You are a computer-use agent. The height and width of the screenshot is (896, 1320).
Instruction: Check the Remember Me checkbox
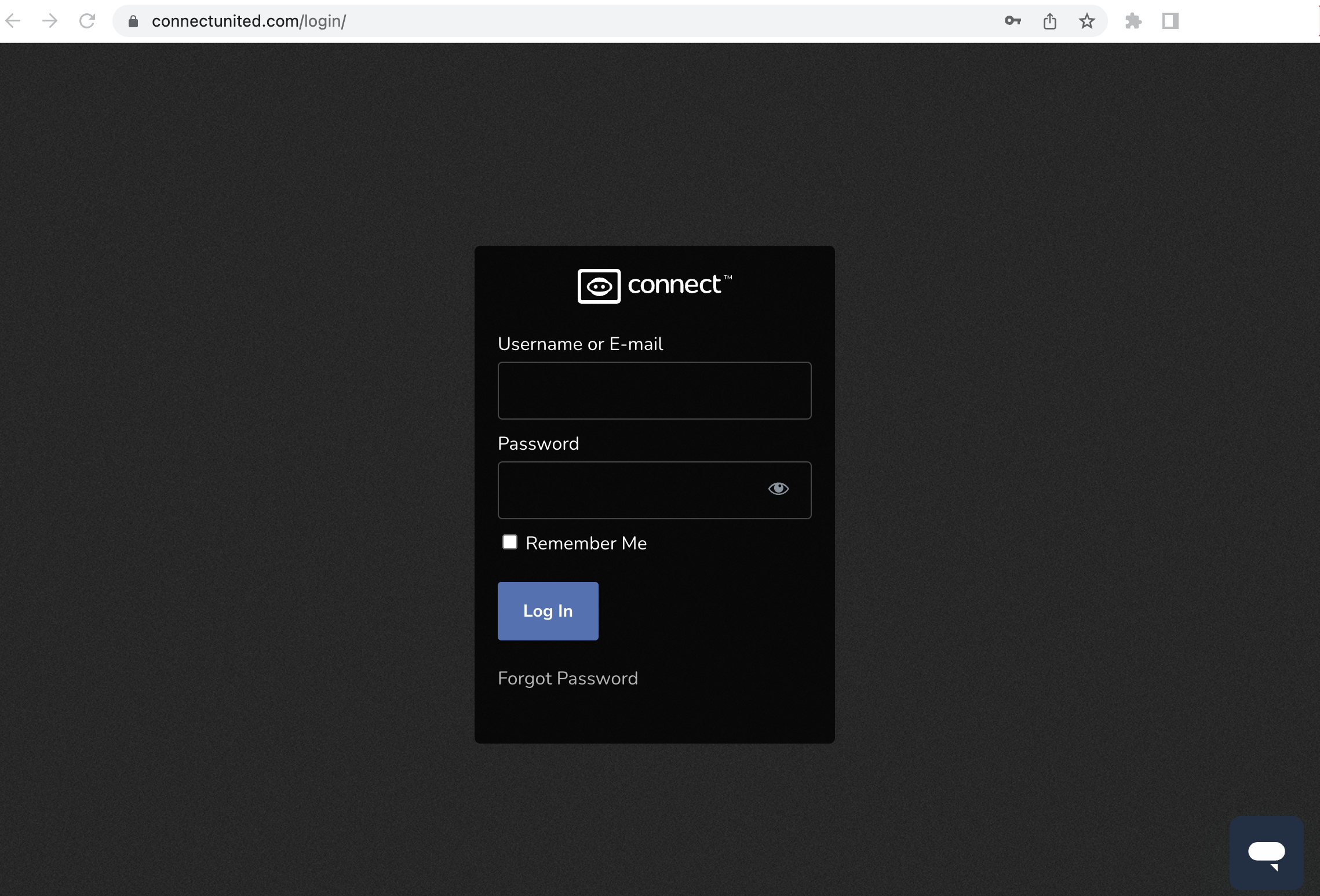point(510,542)
